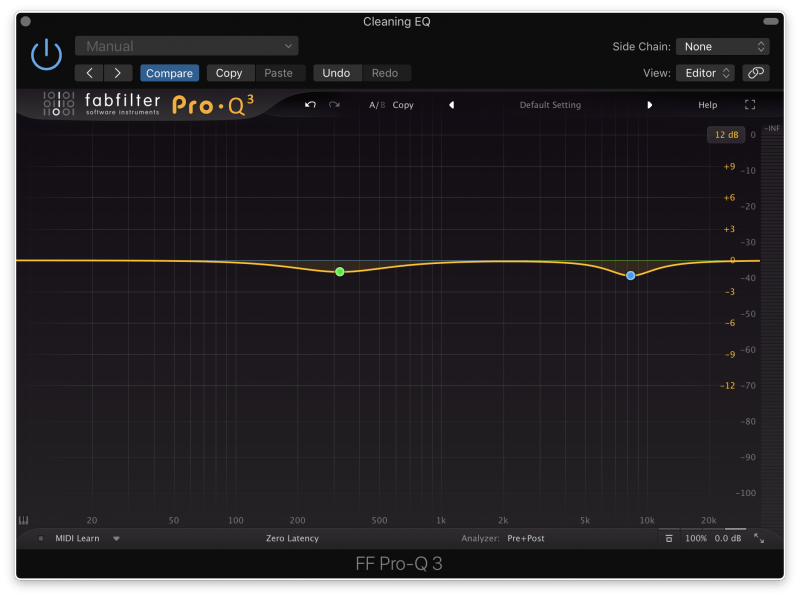Select next FabFilter preset arrow
Image resolution: width=800 pixels, height=598 pixels.
[x=649, y=105]
